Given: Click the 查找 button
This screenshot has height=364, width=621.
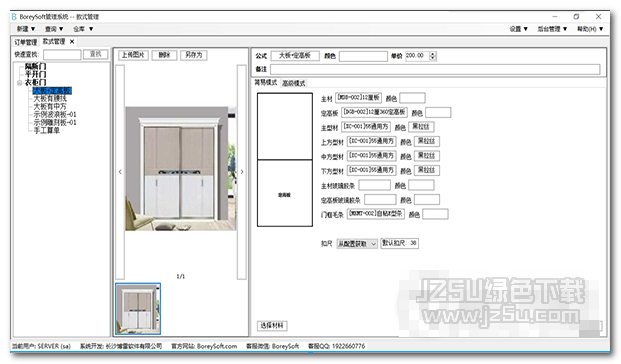Looking at the screenshot, I should click(95, 54).
